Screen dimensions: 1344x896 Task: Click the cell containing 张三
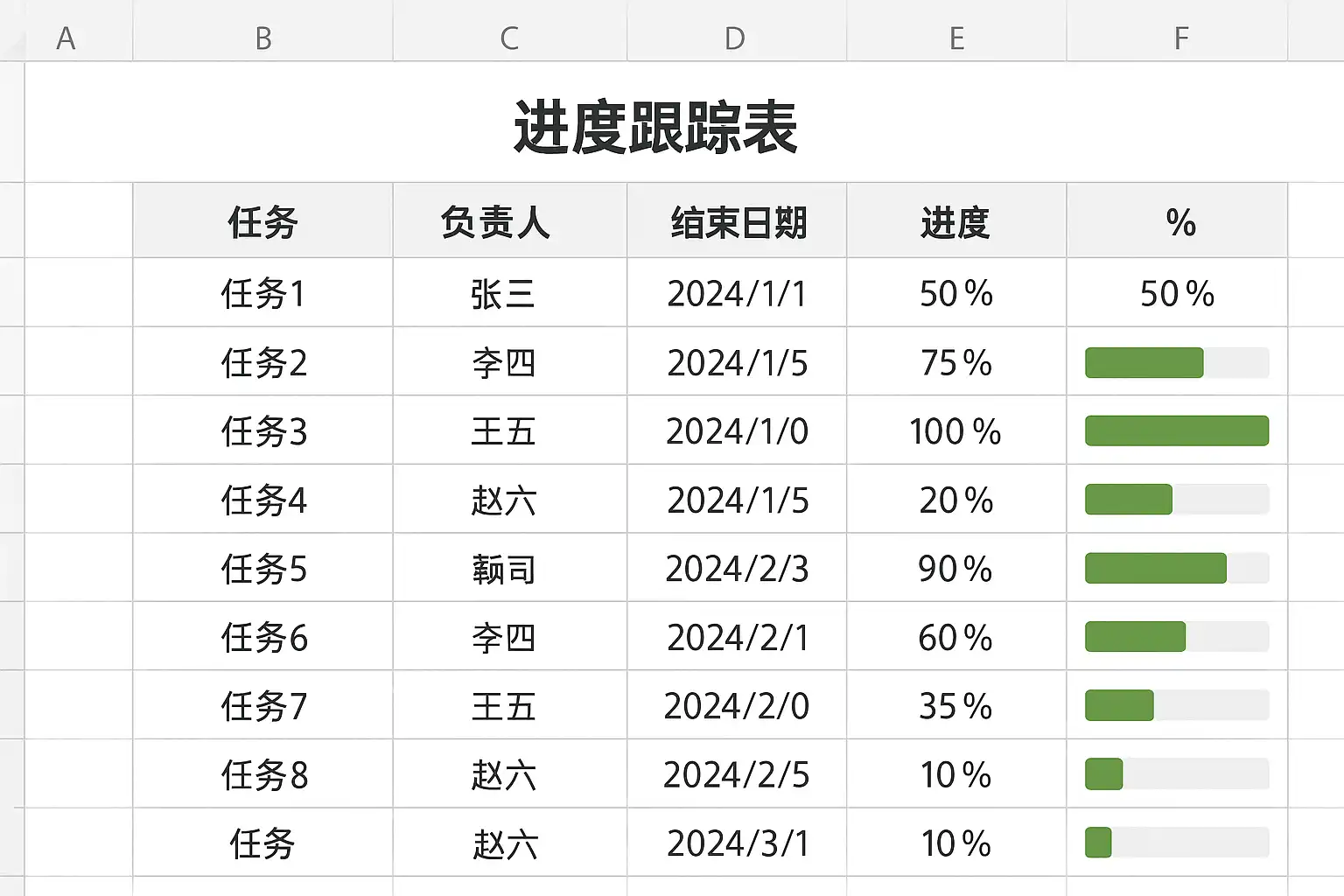point(502,294)
